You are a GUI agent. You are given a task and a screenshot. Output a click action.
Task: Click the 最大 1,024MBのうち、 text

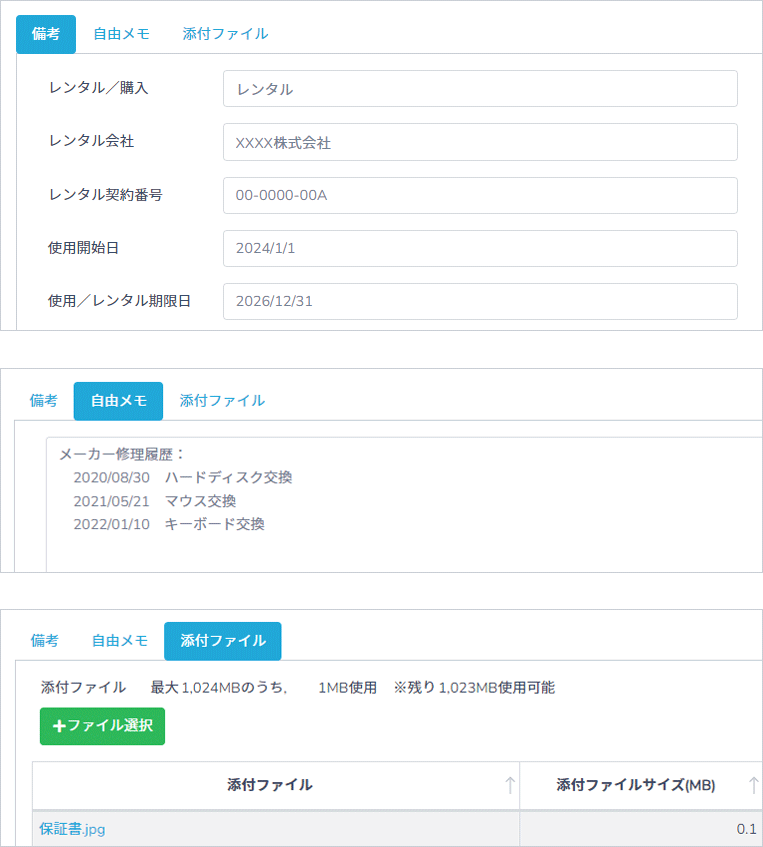pos(219,688)
